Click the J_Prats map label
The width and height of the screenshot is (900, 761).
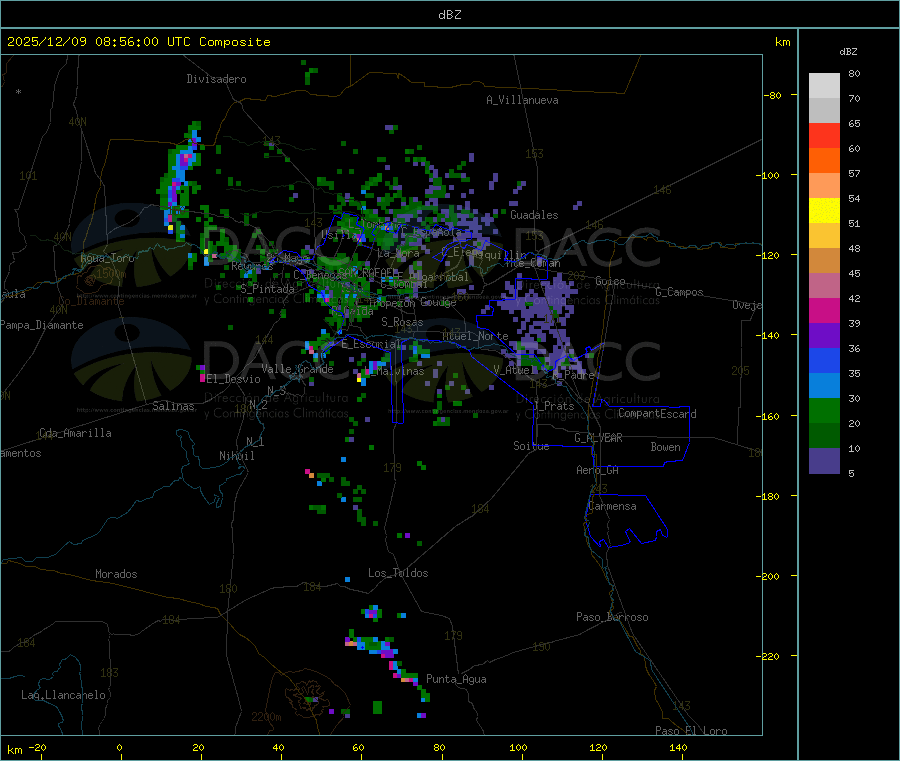[554, 406]
